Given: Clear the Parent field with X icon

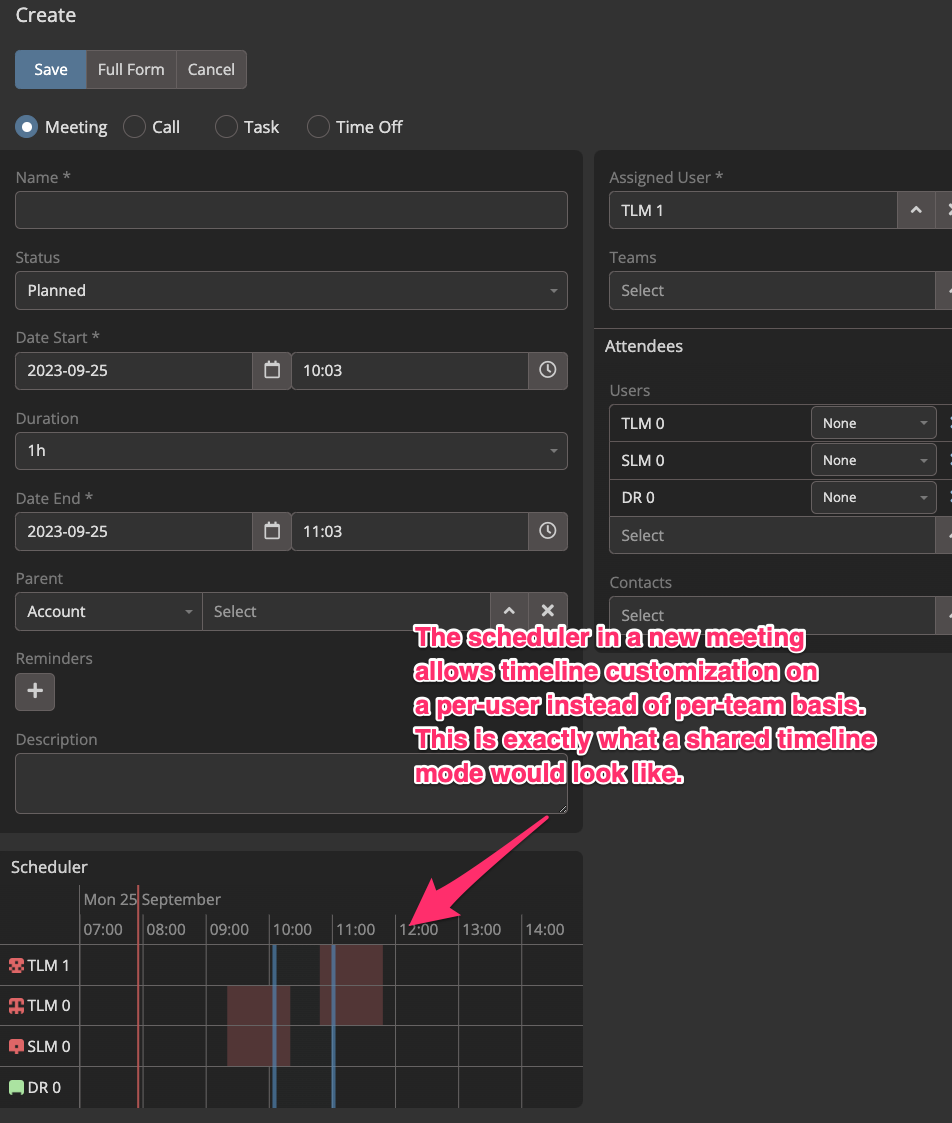Looking at the screenshot, I should tap(547, 611).
